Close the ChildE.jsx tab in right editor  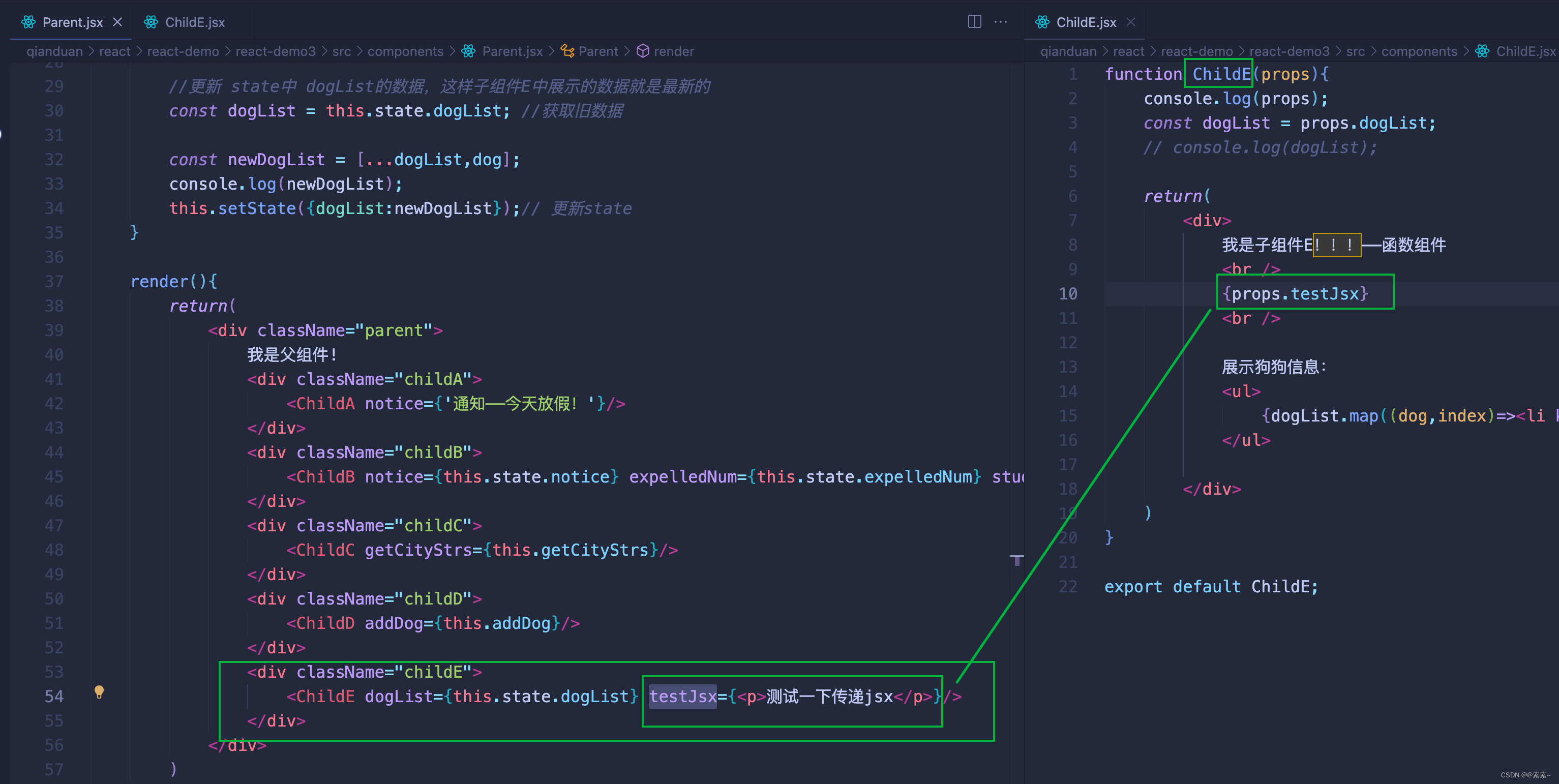point(1130,22)
